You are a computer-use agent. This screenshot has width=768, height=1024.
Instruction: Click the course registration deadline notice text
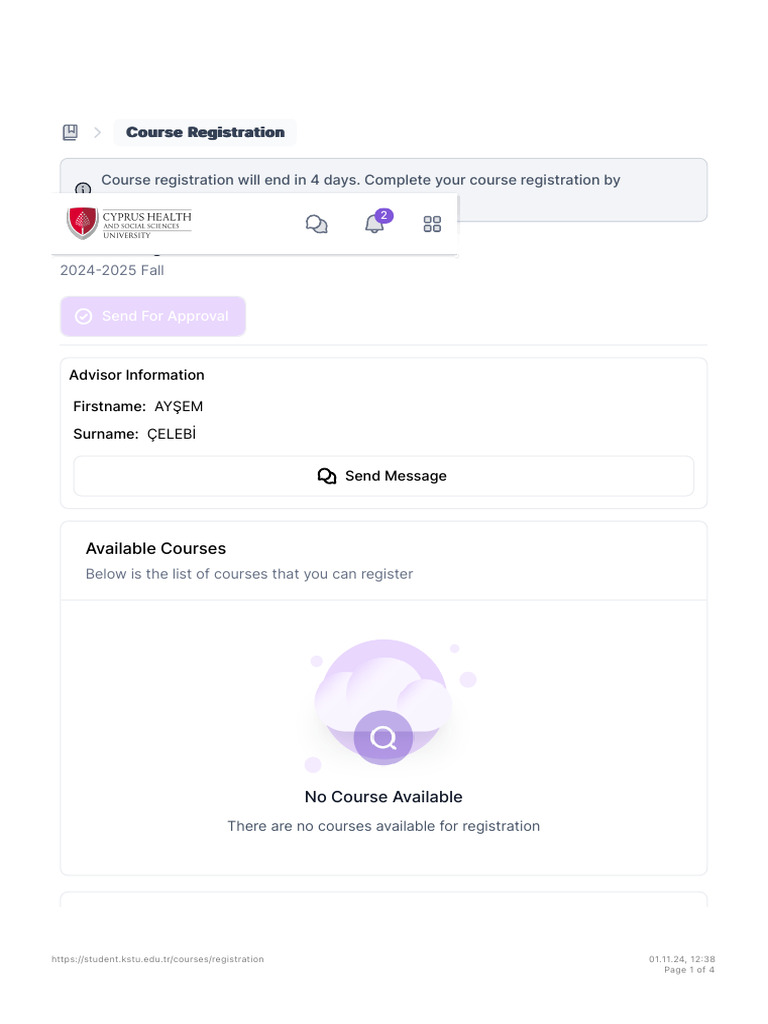pos(361,180)
